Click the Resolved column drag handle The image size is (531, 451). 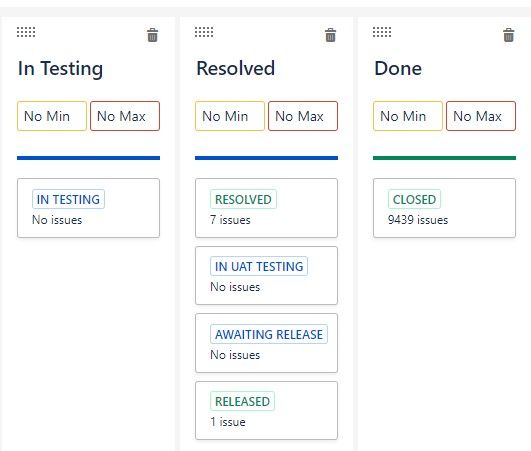pos(204,32)
